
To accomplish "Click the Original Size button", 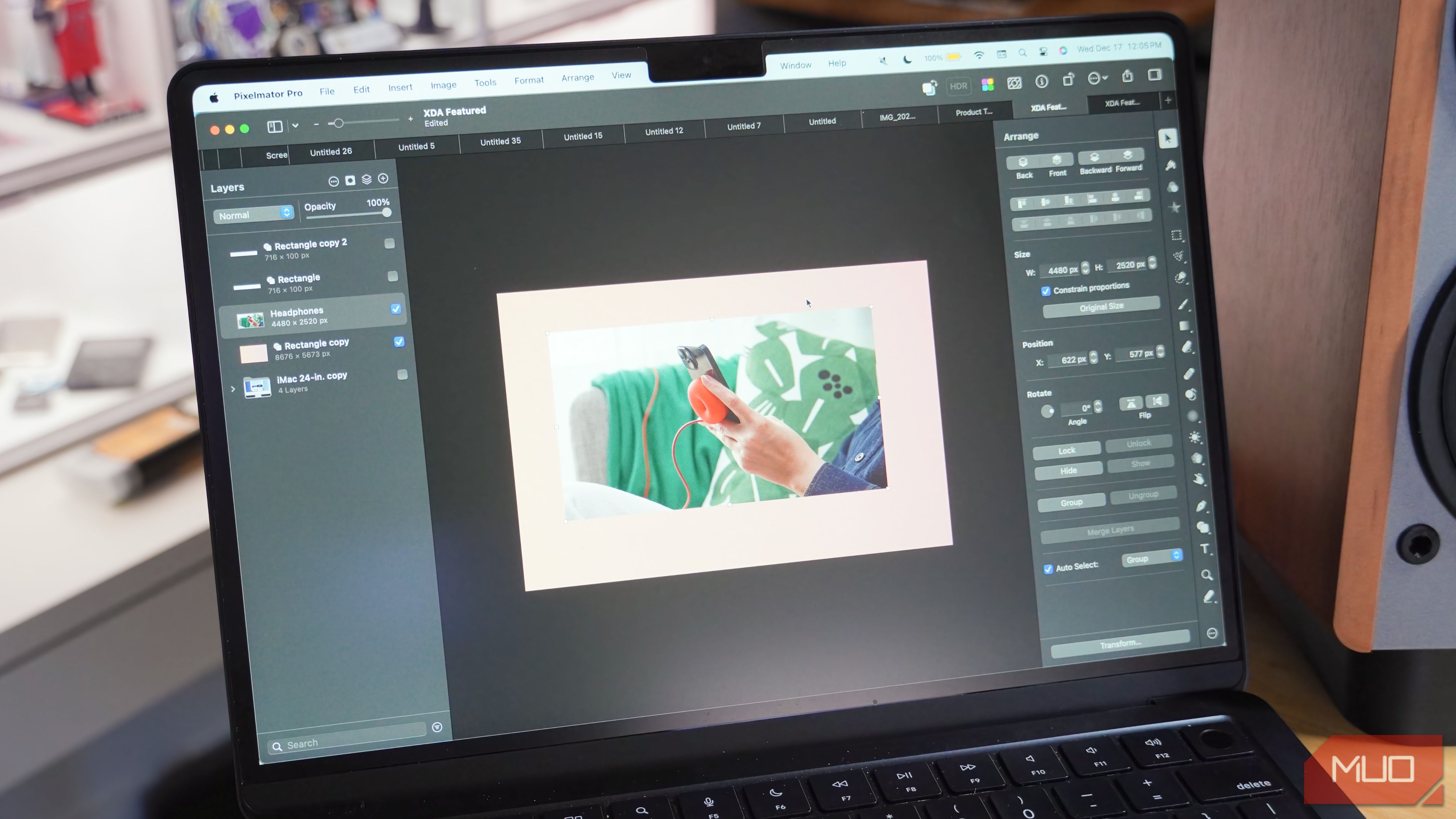I will tap(1101, 307).
